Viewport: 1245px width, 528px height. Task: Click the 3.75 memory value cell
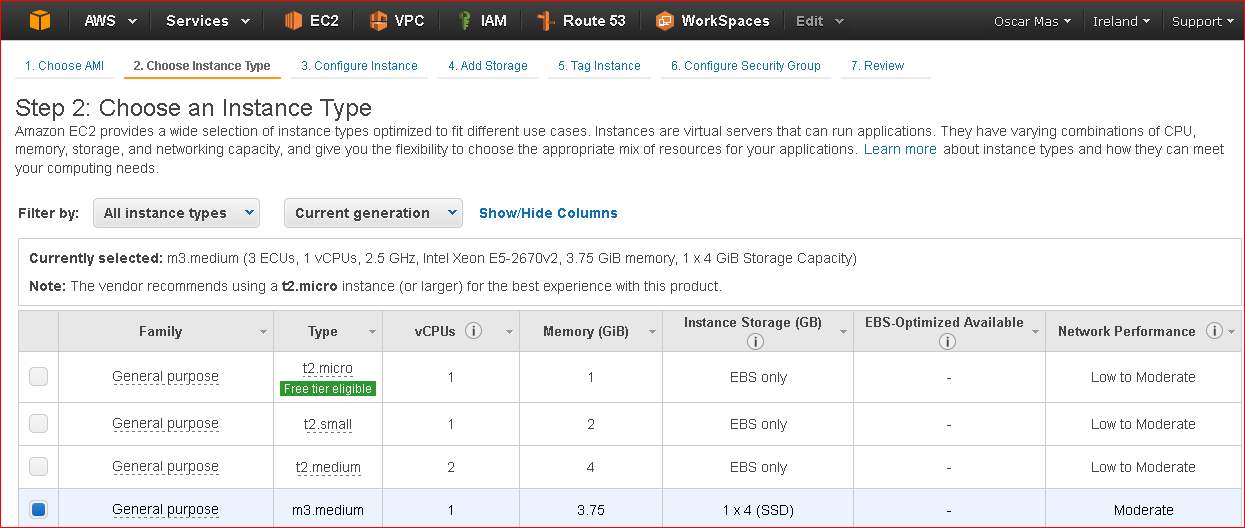(x=591, y=510)
